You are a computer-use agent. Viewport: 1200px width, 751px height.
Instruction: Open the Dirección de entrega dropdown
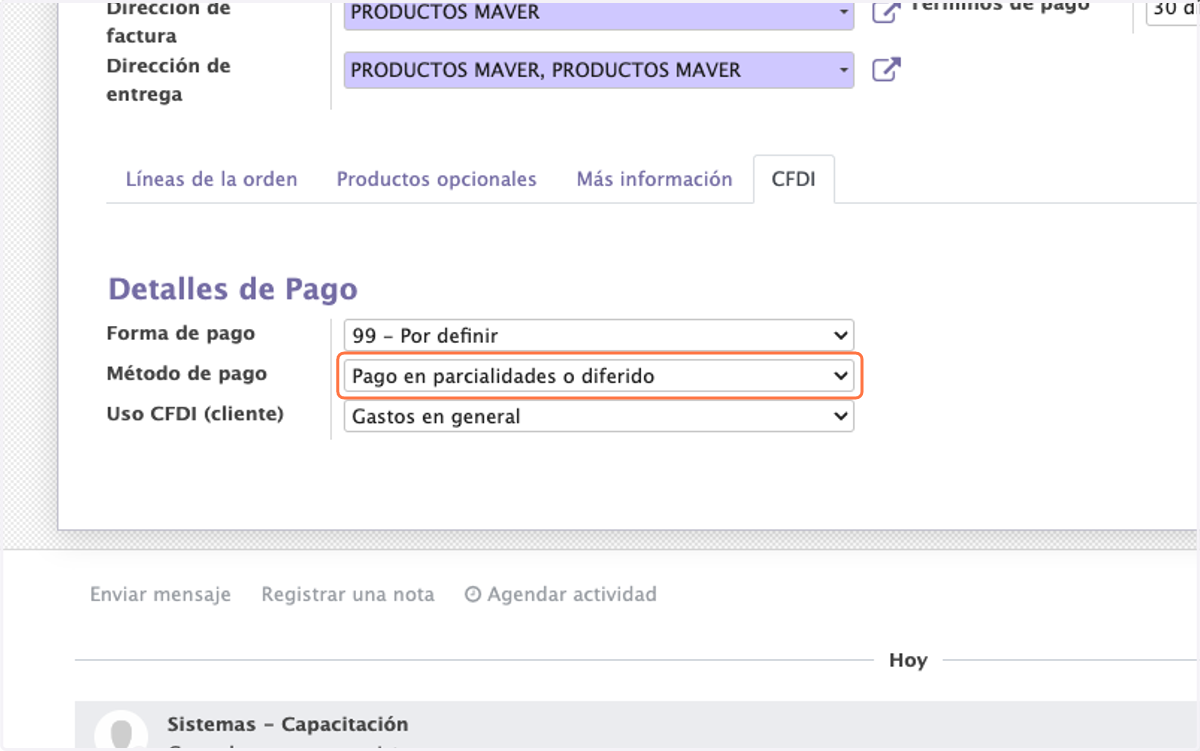click(x=599, y=70)
